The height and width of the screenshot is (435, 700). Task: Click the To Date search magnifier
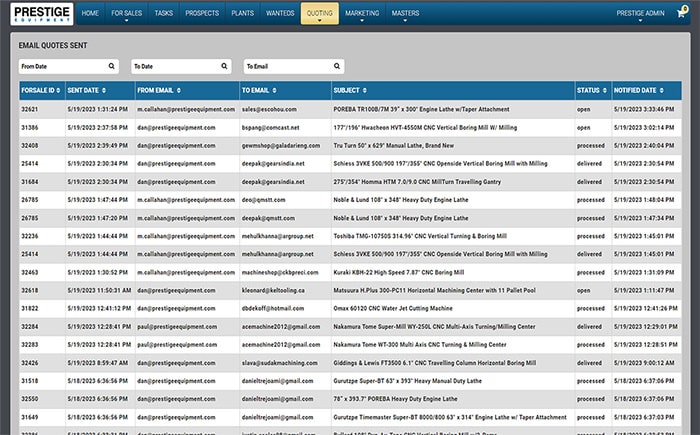coord(224,66)
